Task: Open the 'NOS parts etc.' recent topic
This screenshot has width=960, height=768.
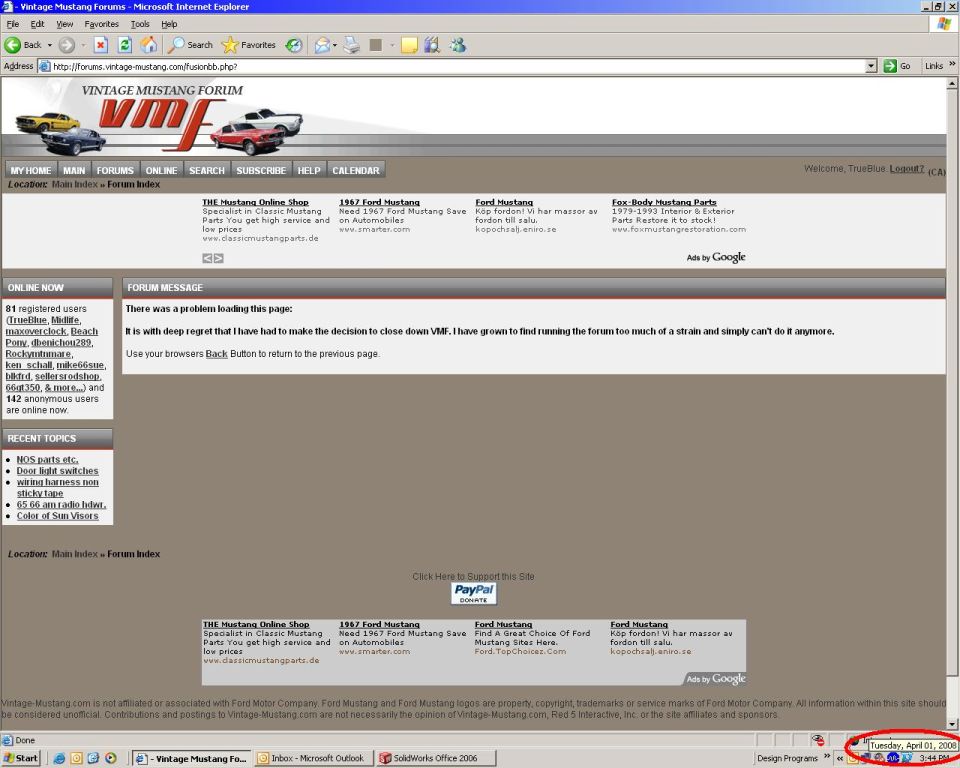Action: 47,459
